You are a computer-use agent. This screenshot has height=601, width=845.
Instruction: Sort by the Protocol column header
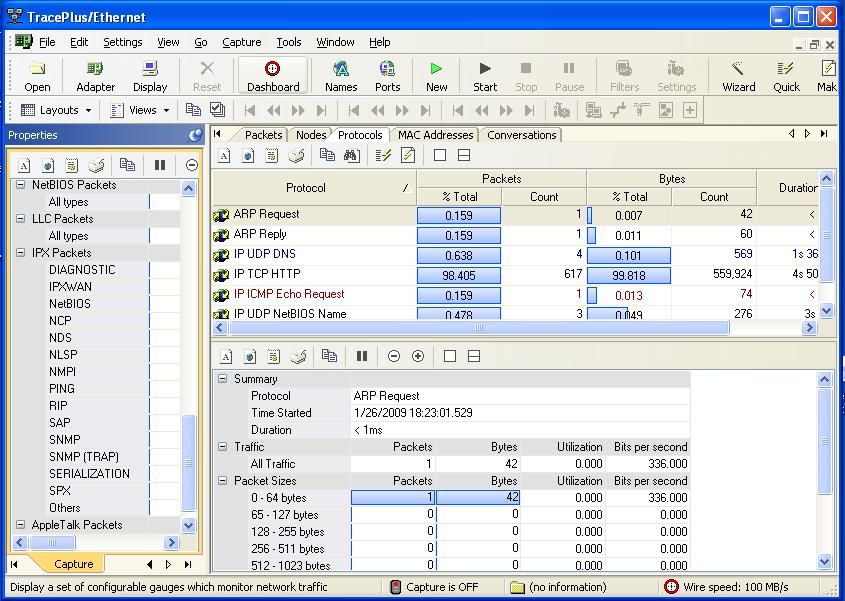point(314,188)
